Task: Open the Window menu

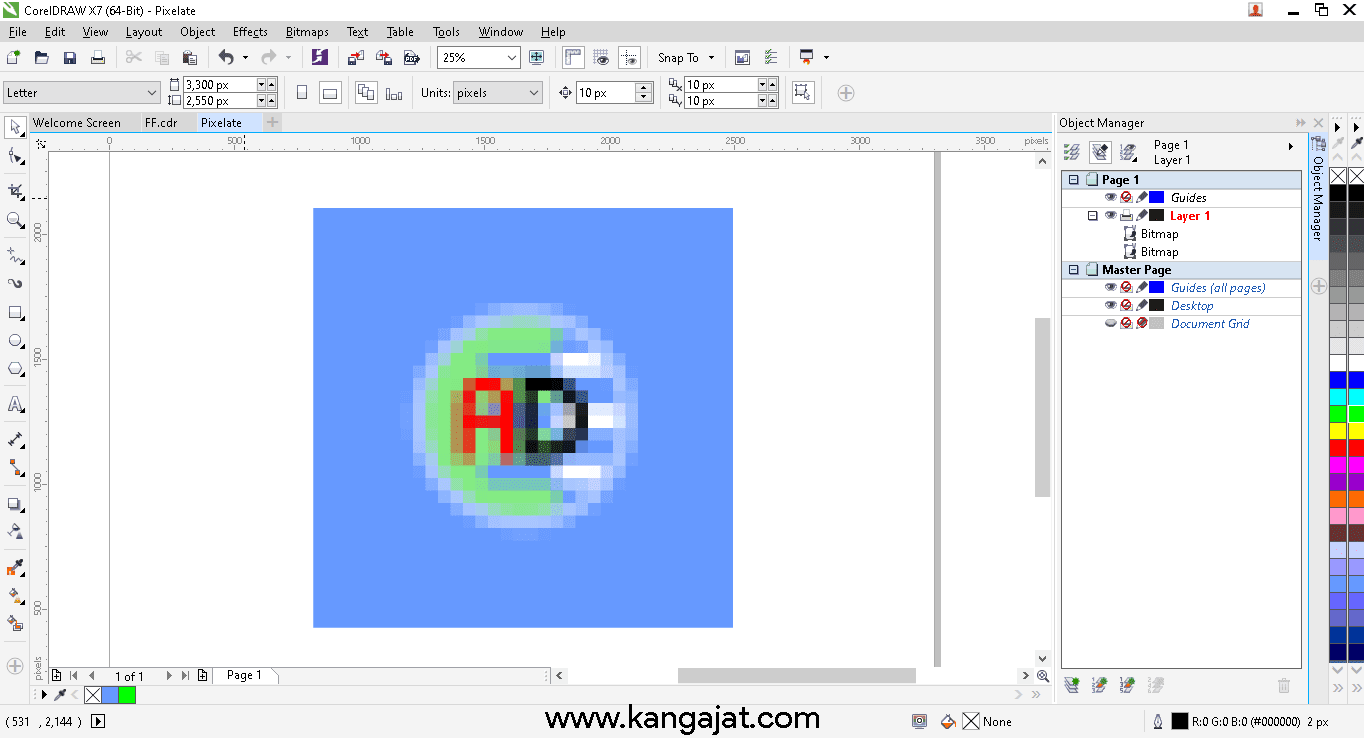Action: click(x=500, y=32)
